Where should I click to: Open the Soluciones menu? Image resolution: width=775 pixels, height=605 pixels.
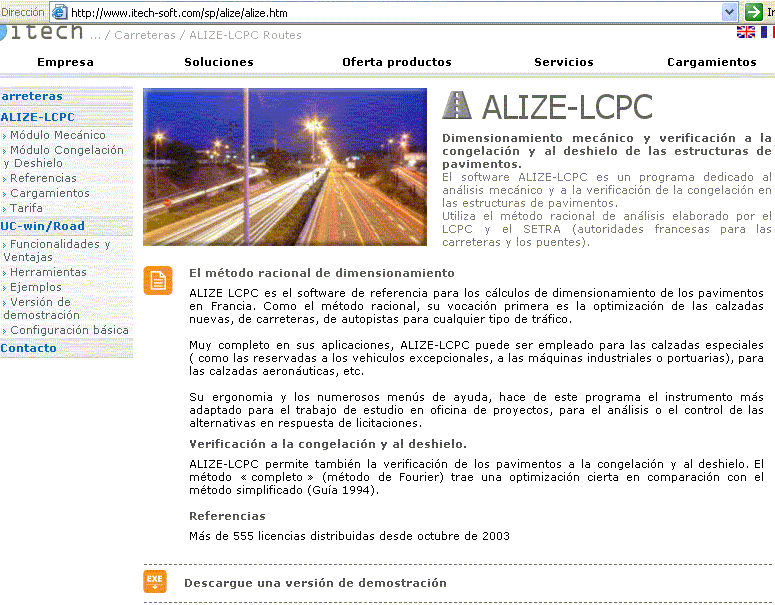click(219, 62)
